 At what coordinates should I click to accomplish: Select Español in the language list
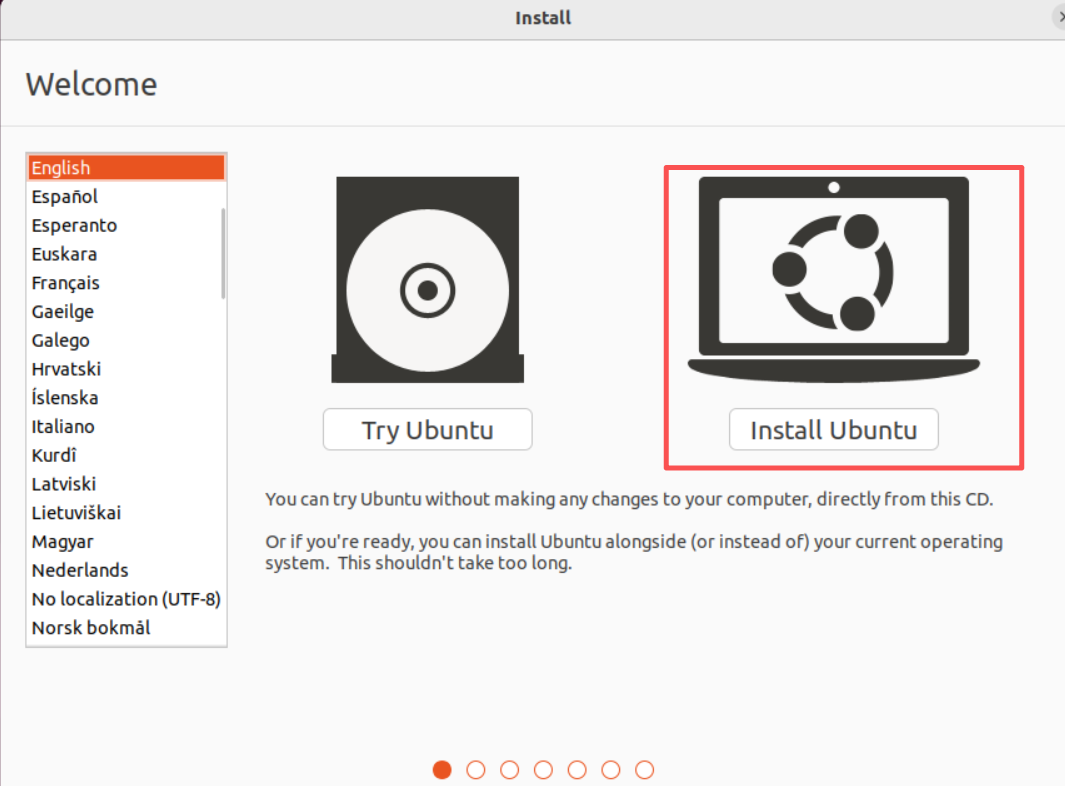tap(126, 196)
